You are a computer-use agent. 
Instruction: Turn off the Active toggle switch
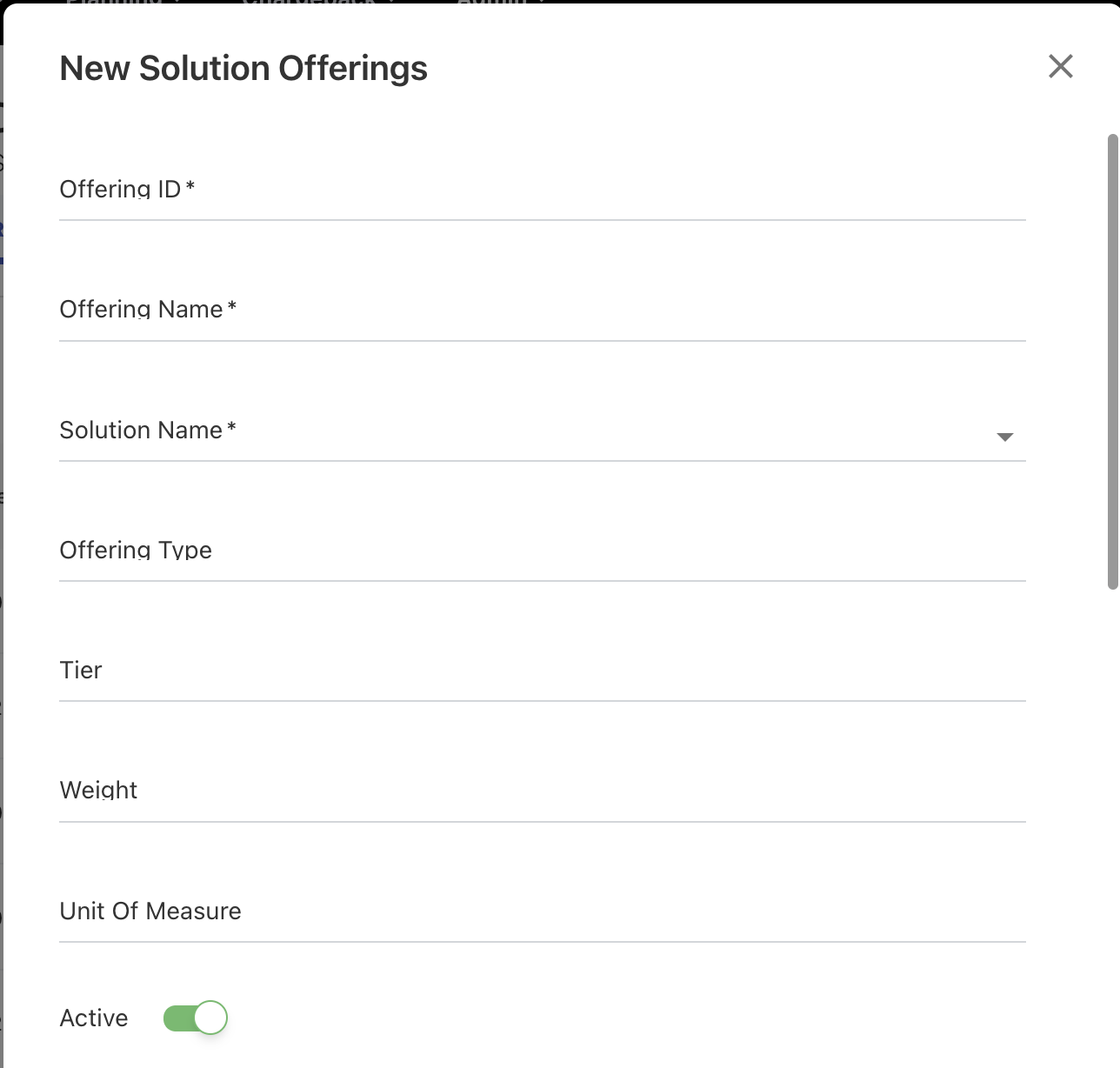click(x=196, y=1018)
